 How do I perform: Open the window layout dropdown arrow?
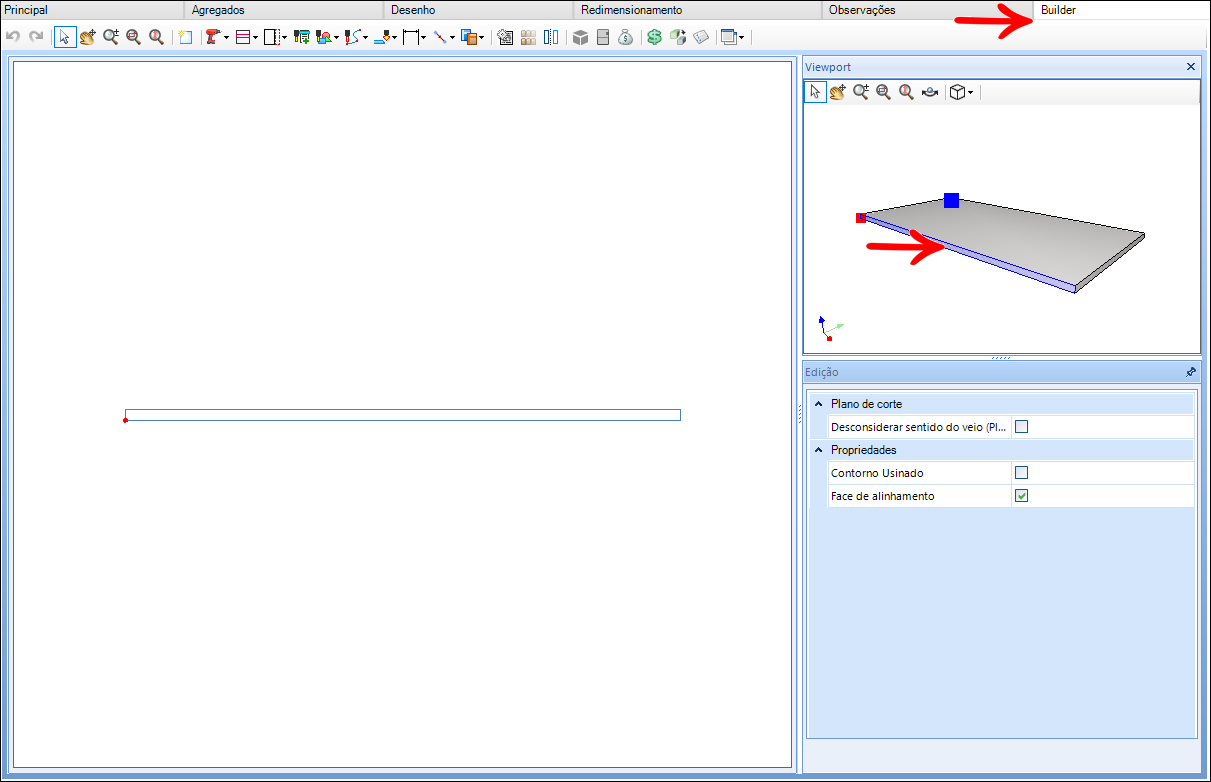pyautogui.click(x=741, y=38)
